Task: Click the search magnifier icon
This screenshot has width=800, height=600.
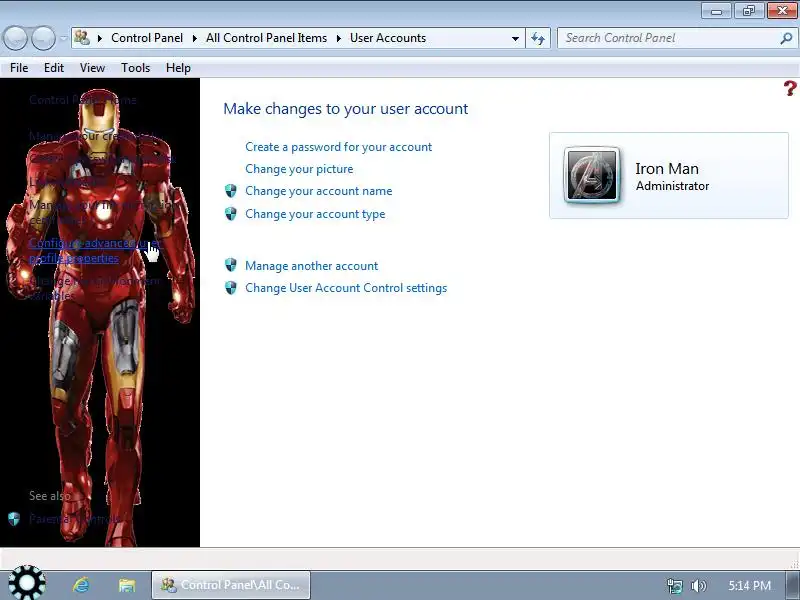Action: (786, 38)
